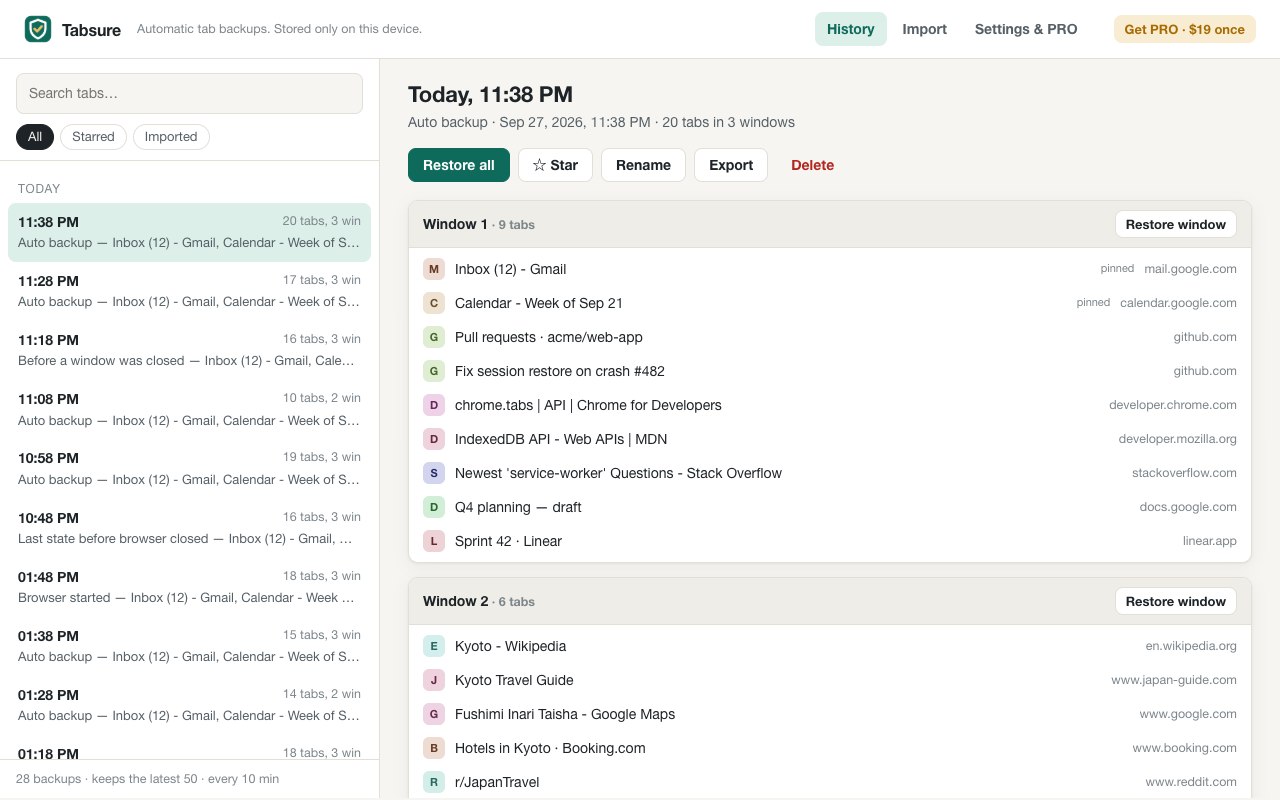Image resolution: width=1280 pixels, height=800 pixels.
Task: Click the linear.app domain label
Action: (1210, 541)
